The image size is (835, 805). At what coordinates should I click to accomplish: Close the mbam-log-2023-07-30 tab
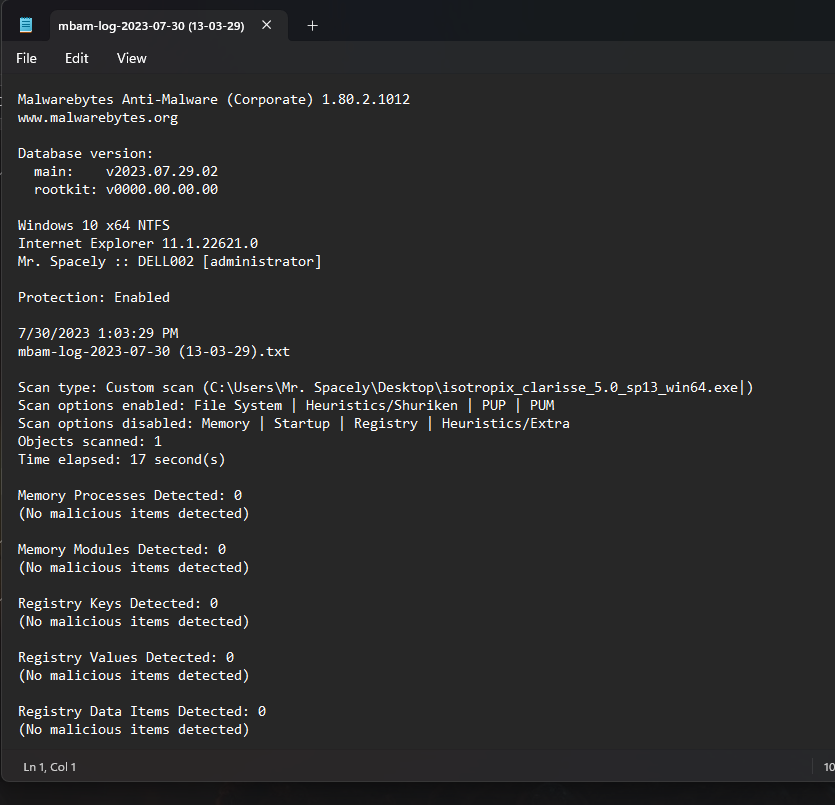[x=267, y=25]
